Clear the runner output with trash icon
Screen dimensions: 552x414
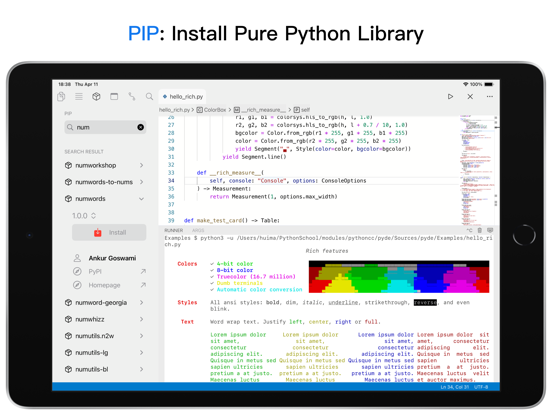479,230
